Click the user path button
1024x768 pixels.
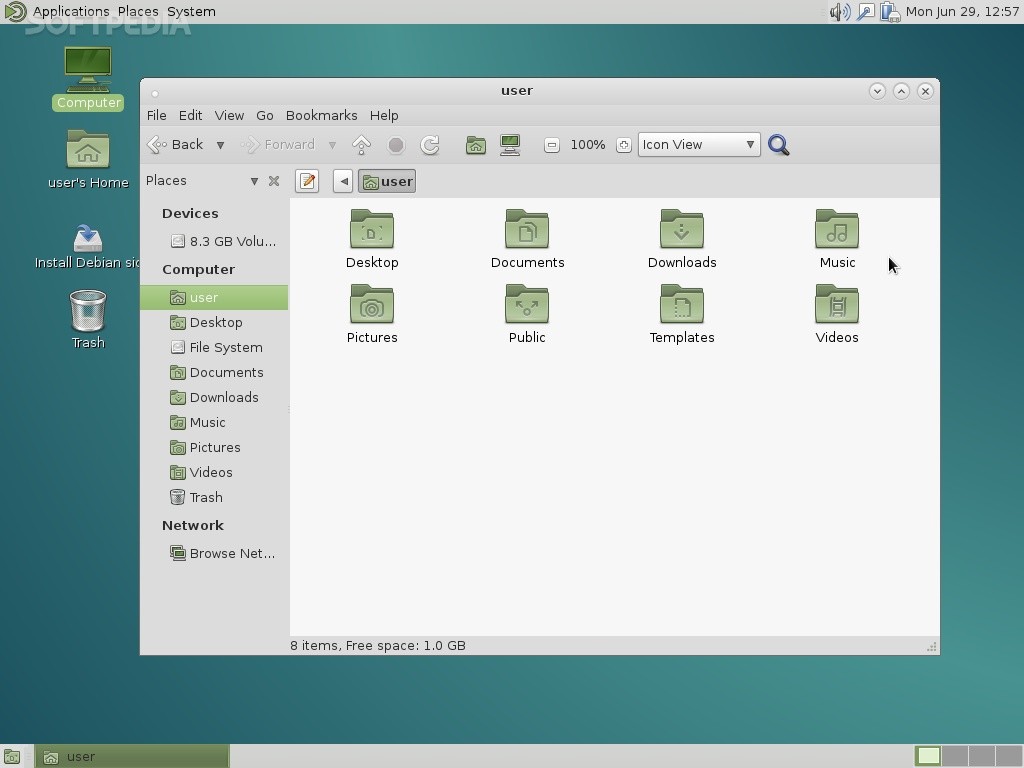pos(387,181)
